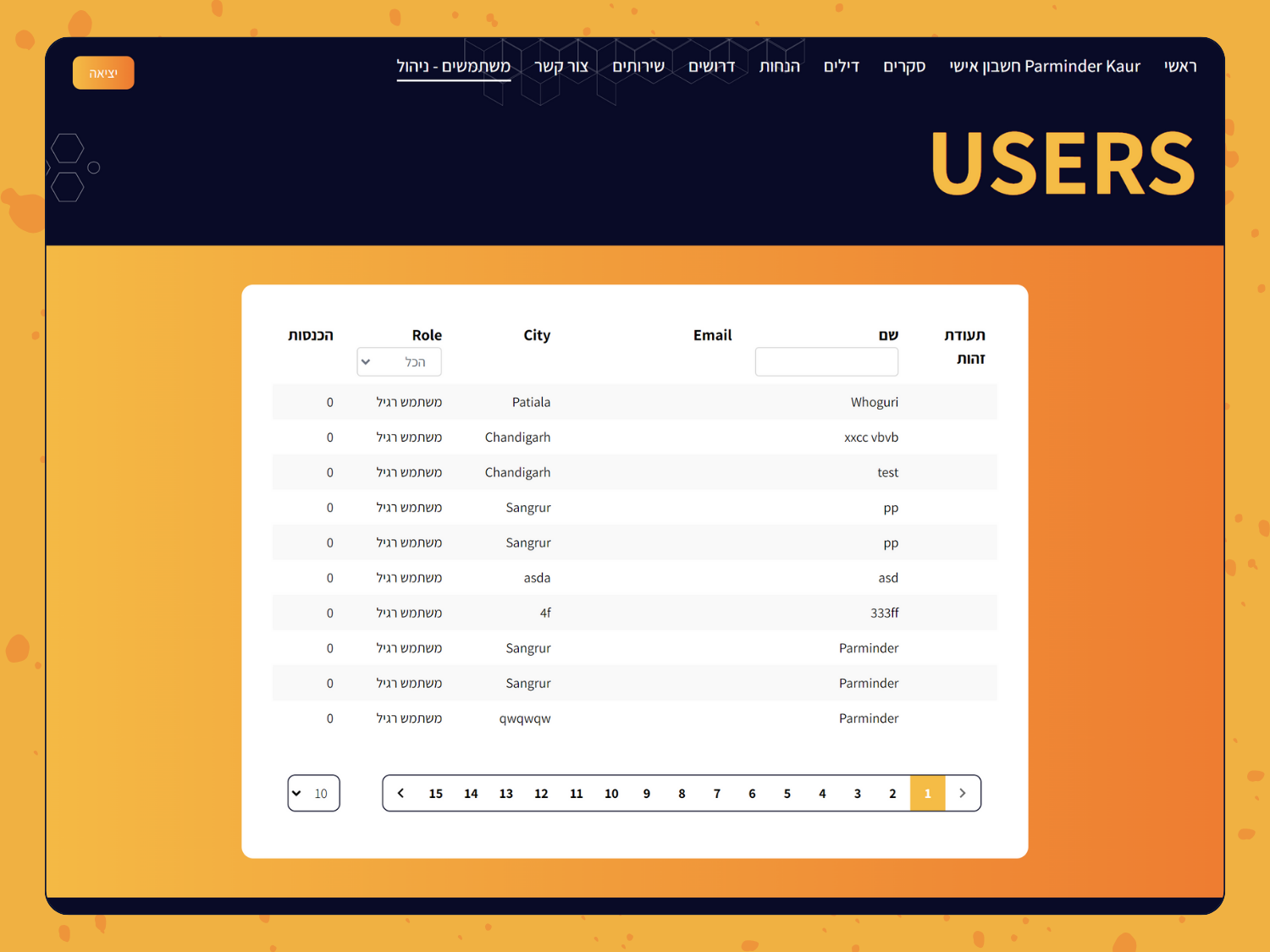
Task: Open the שירותים menu item
Action: (638, 66)
